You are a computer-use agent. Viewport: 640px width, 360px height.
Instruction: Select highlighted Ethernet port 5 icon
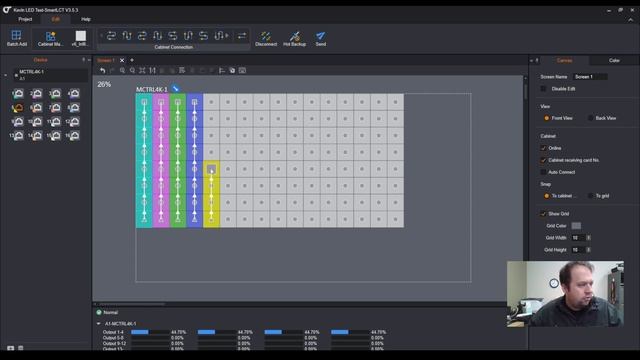pos(18,108)
